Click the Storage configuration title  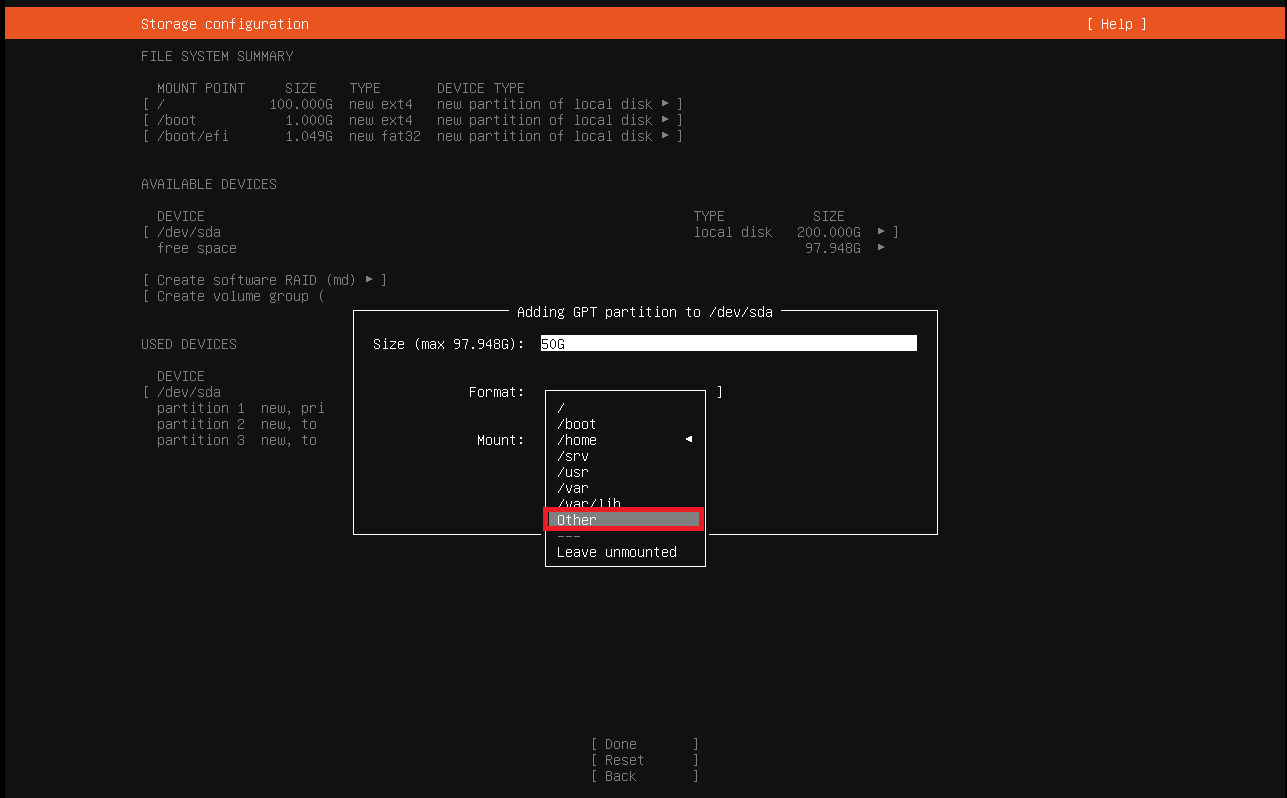pyautogui.click(x=225, y=24)
